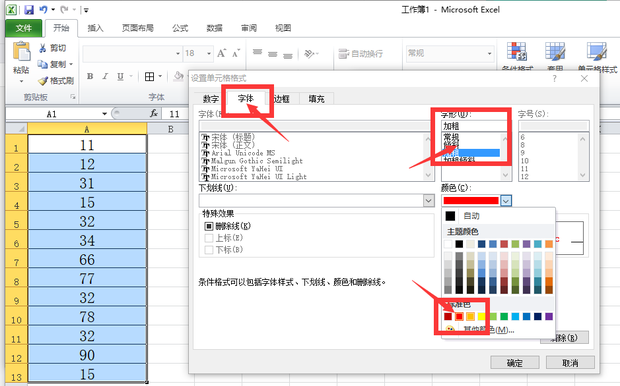Click the OK (确定) button
This screenshot has height=386, width=620.
pos(515,362)
